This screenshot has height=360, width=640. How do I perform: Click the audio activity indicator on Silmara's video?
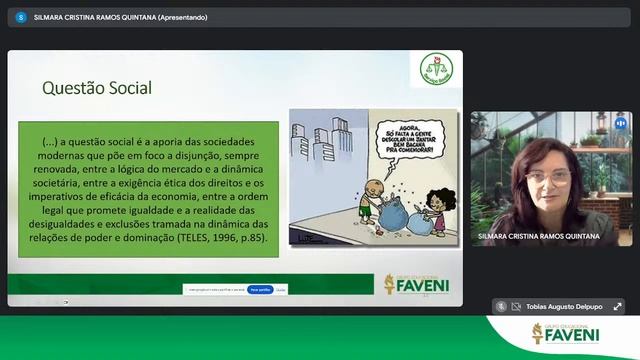coord(620,123)
